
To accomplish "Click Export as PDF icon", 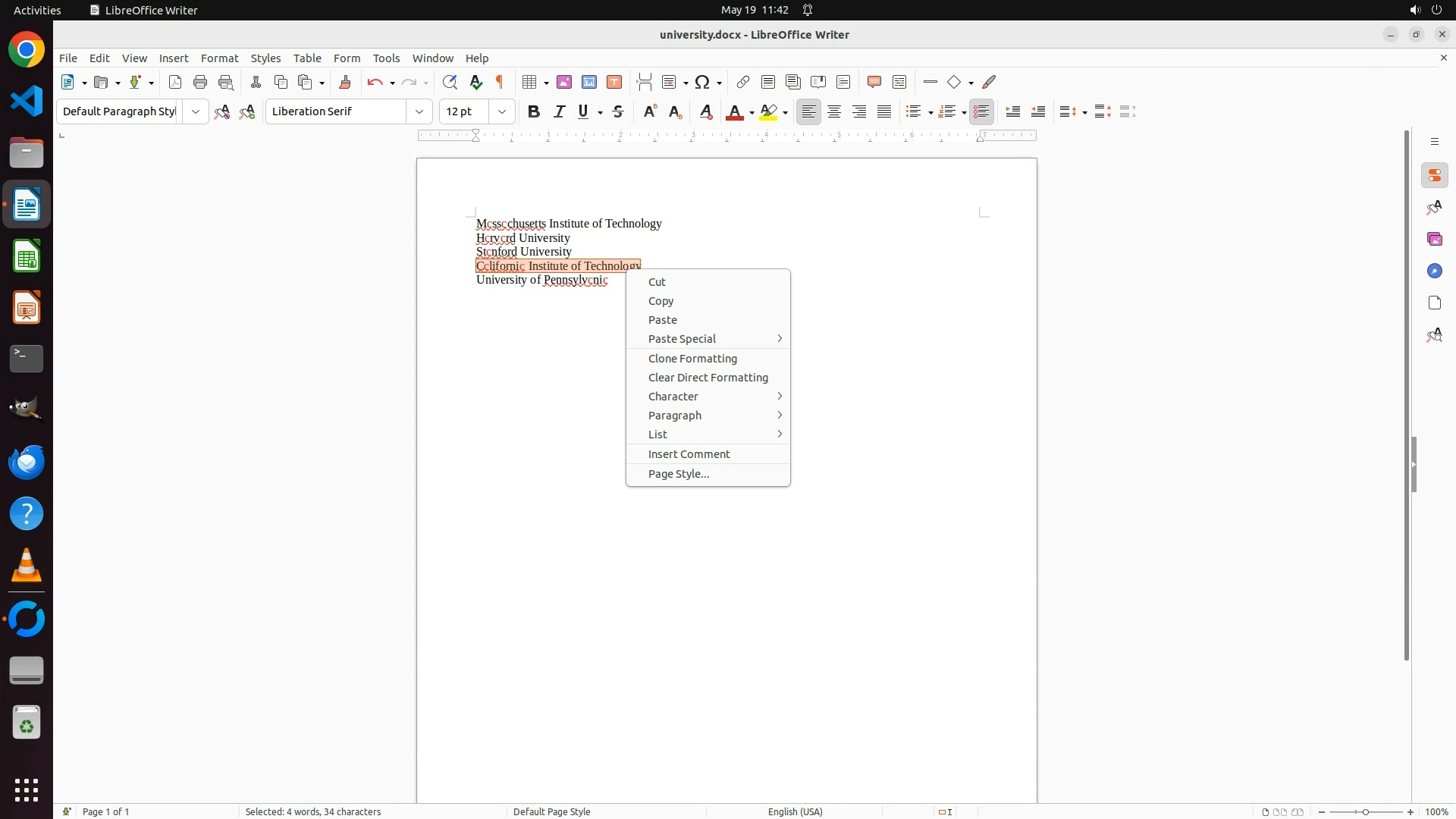I will click(x=175, y=82).
